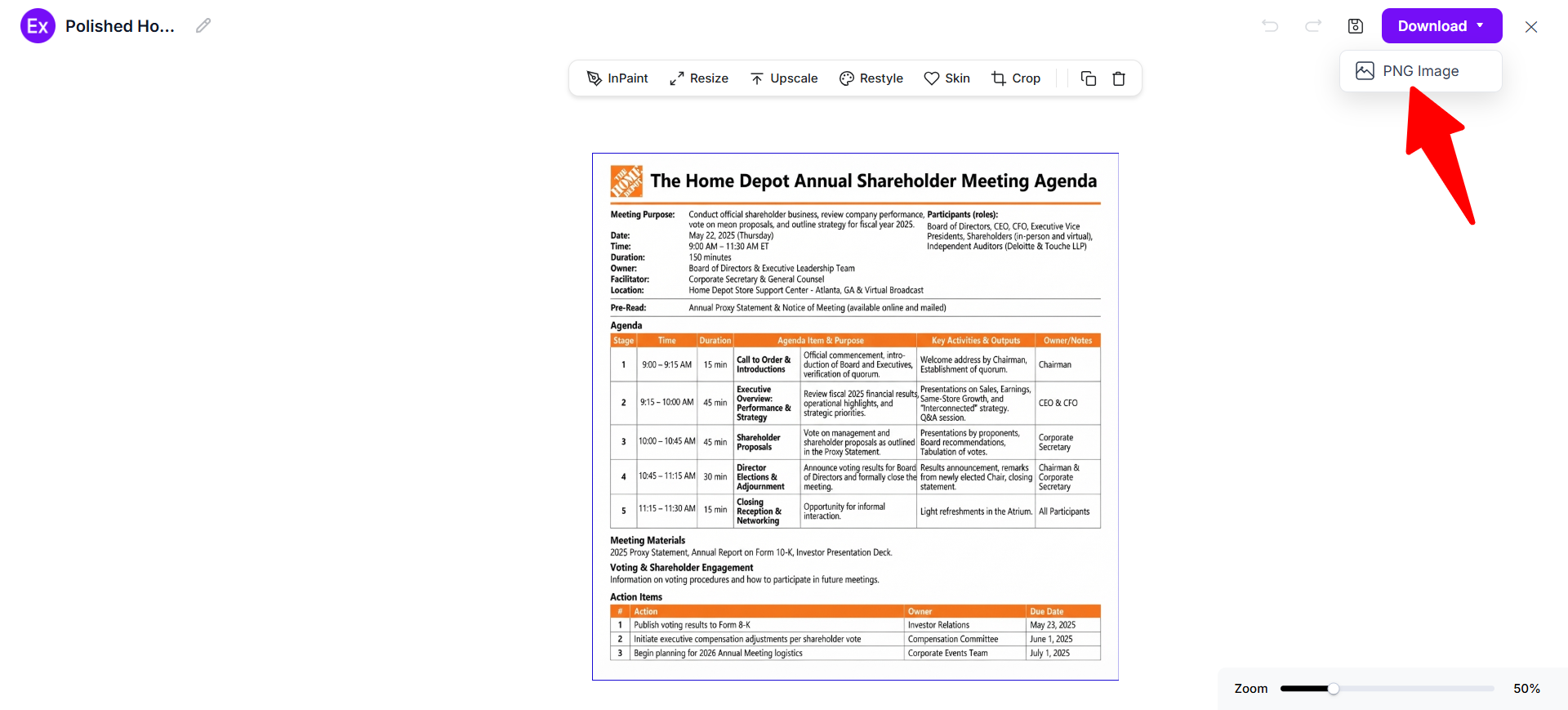Click the 'All Participants' cell
The height and width of the screenshot is (710, 1568).
point(1068,511)
